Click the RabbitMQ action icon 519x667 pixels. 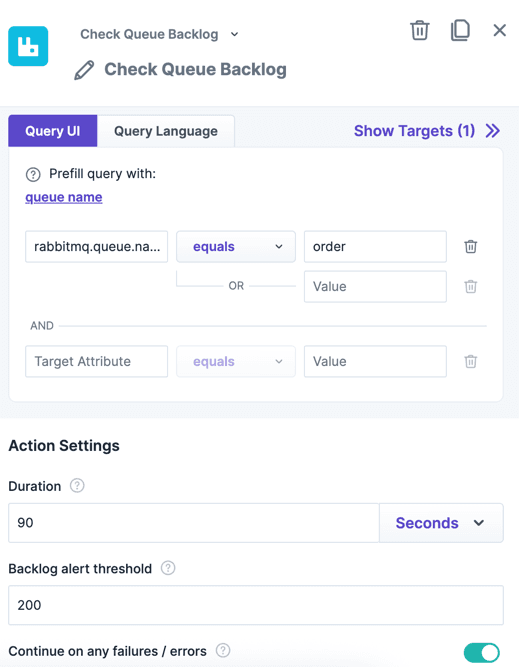(28, 46)
